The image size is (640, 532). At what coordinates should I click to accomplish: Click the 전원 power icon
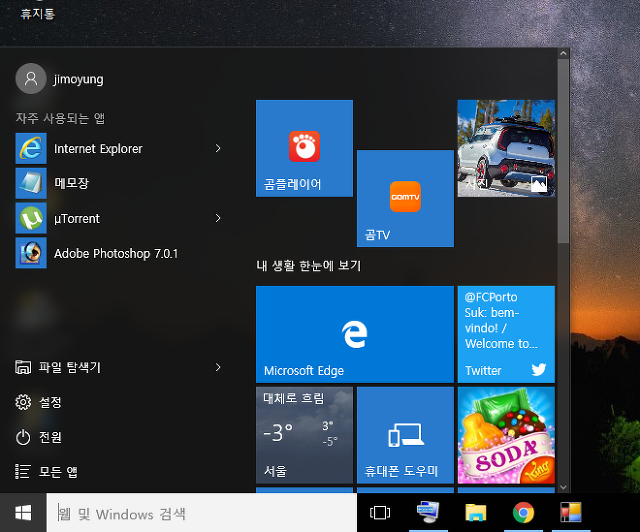23,437
